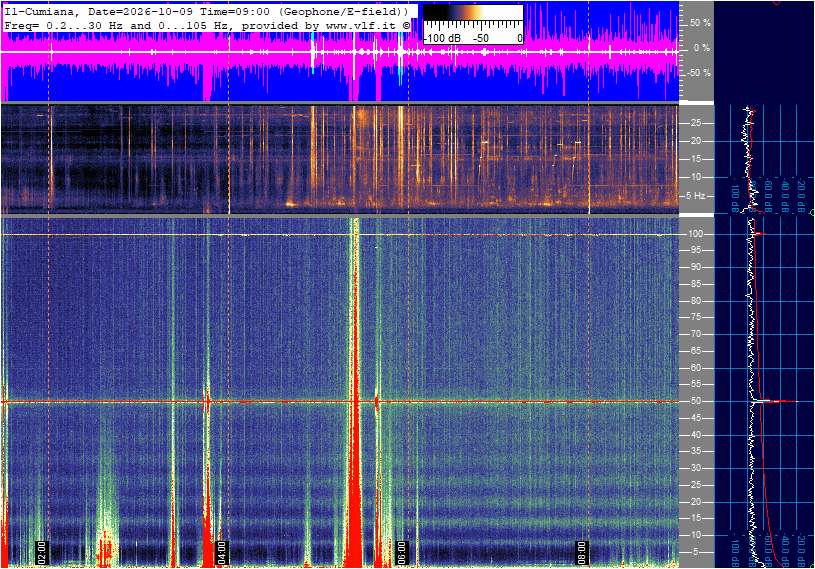Click the 100 Hz peak in the spectrum plot
This screenshot has height=569, width=815.
click(759, 234)
